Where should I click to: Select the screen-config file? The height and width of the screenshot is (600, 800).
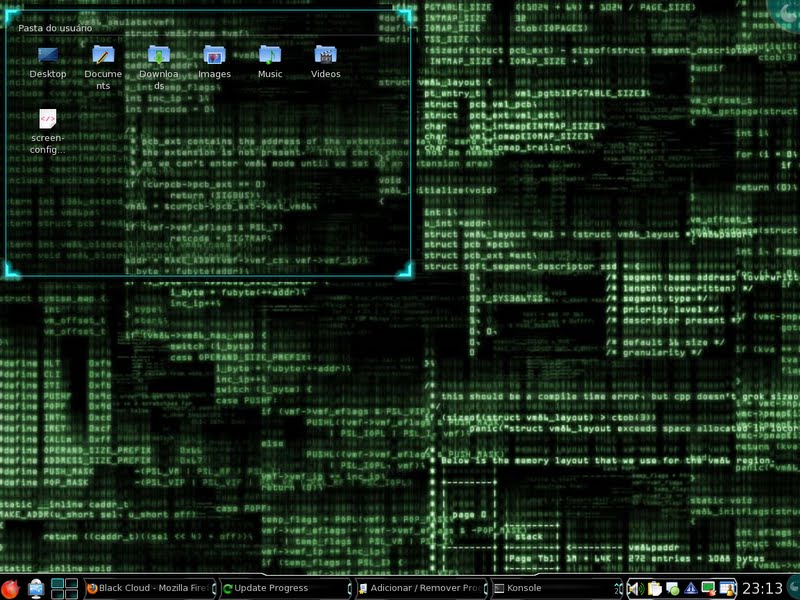point(47,119)
